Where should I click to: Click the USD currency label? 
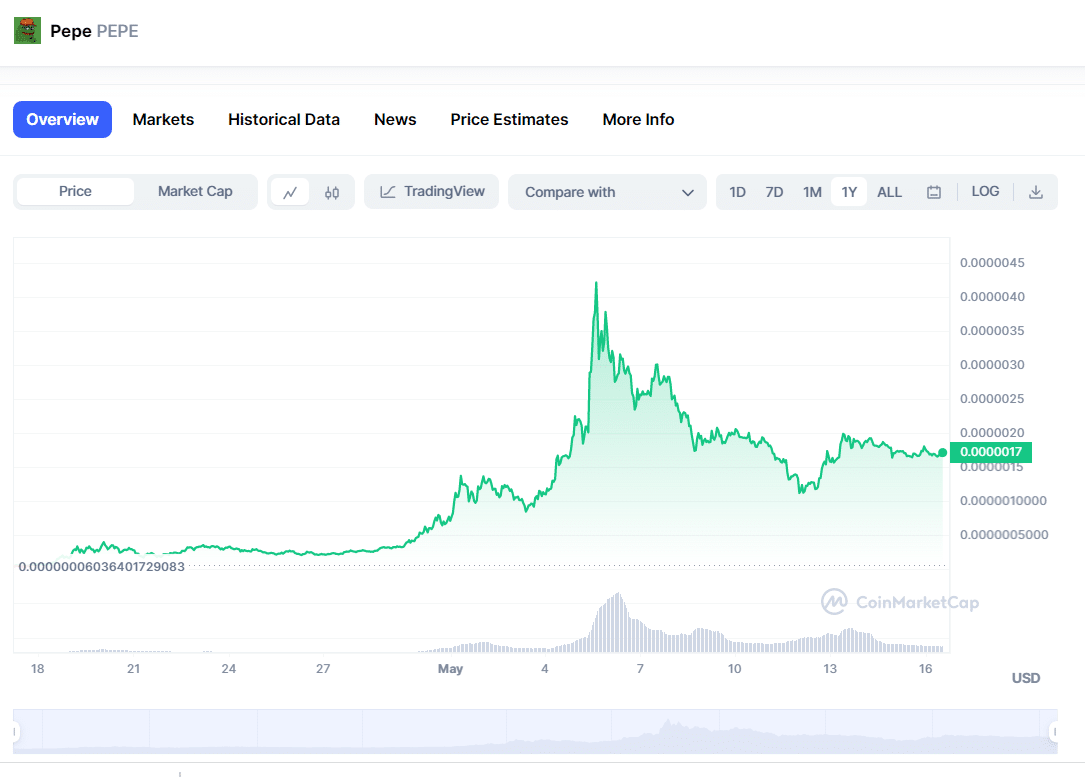[1026, 678]
